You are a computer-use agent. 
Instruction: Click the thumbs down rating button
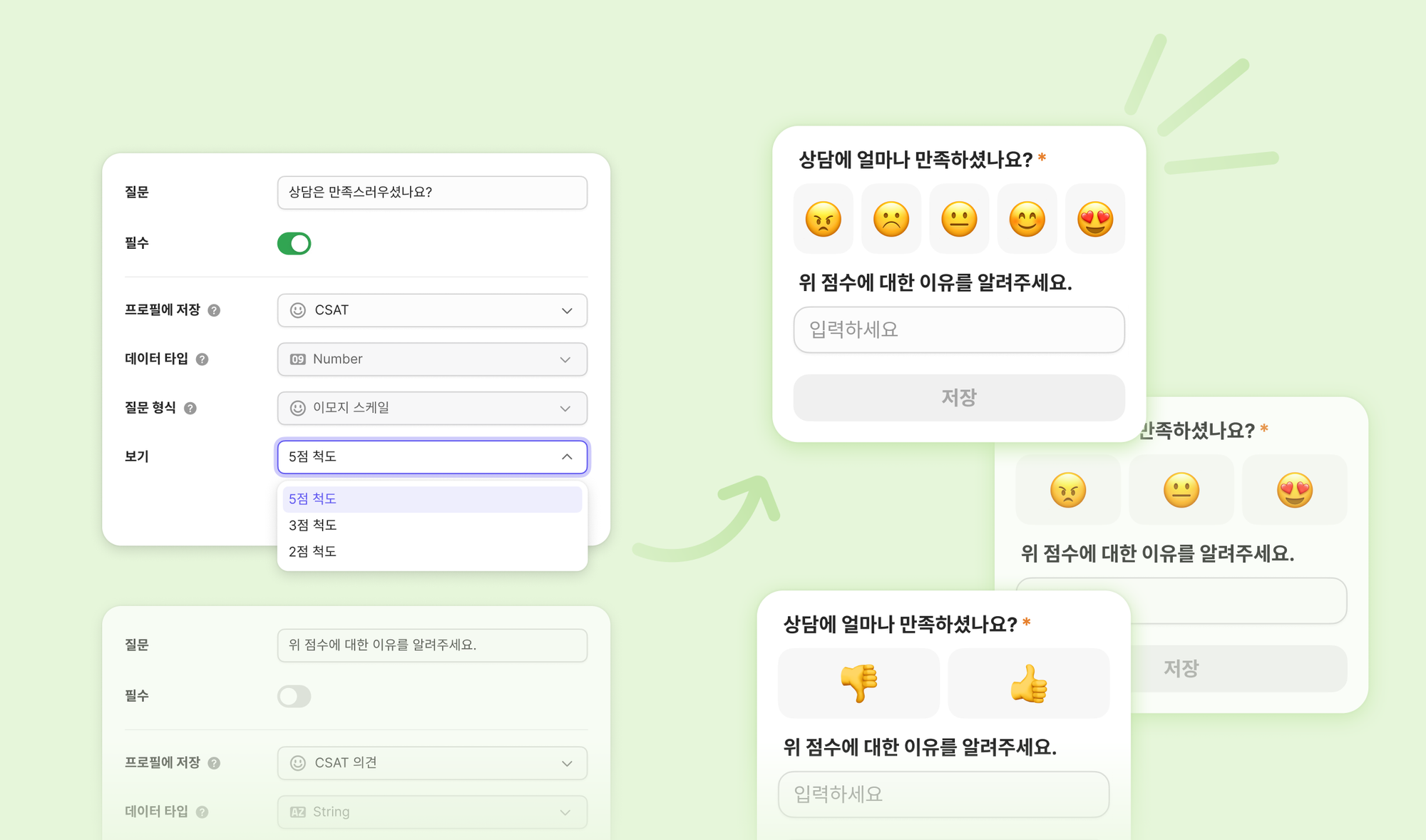pos(858,683)
